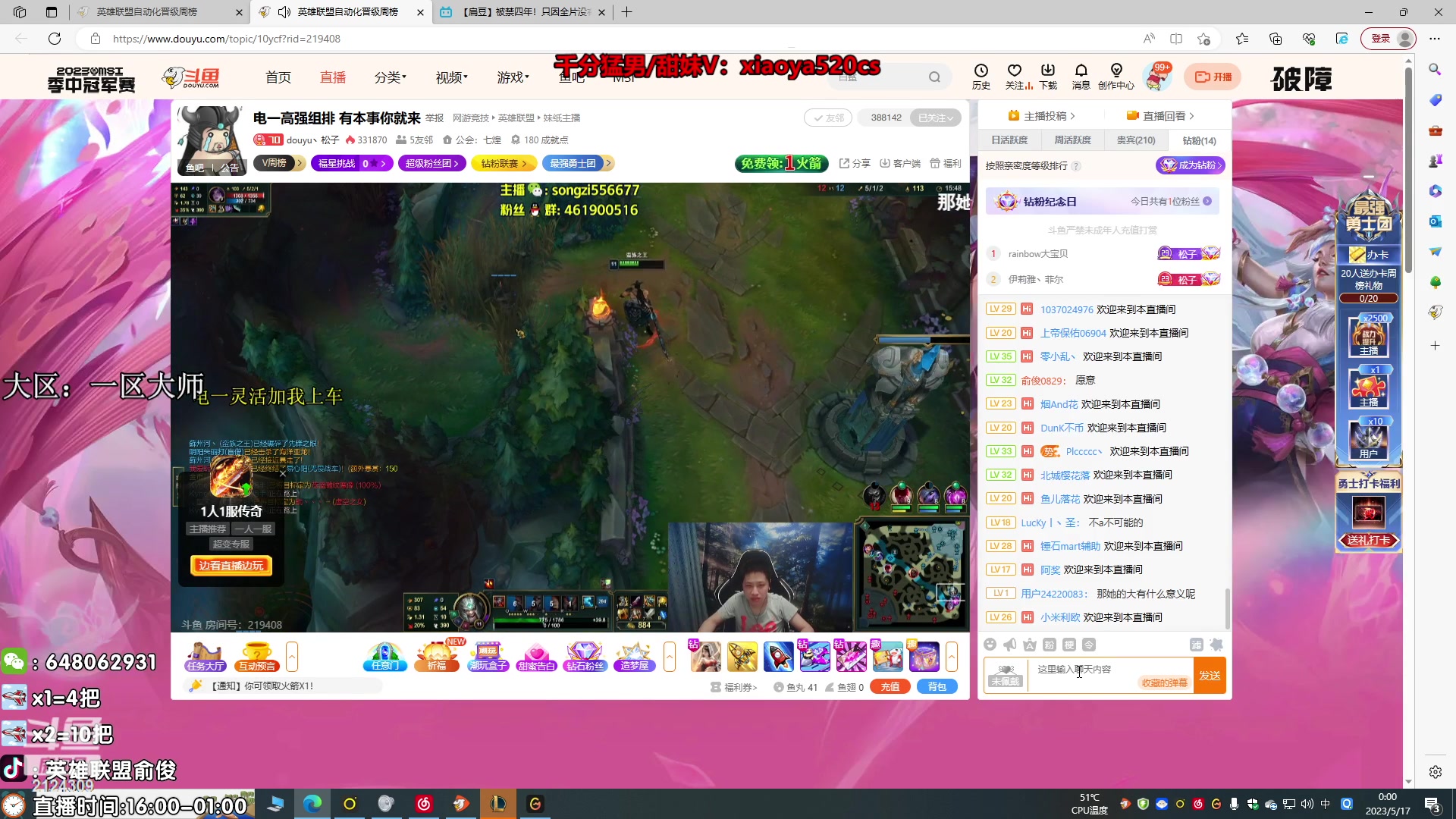
Task: Open the emoji picker in chat
Action: 990,645
